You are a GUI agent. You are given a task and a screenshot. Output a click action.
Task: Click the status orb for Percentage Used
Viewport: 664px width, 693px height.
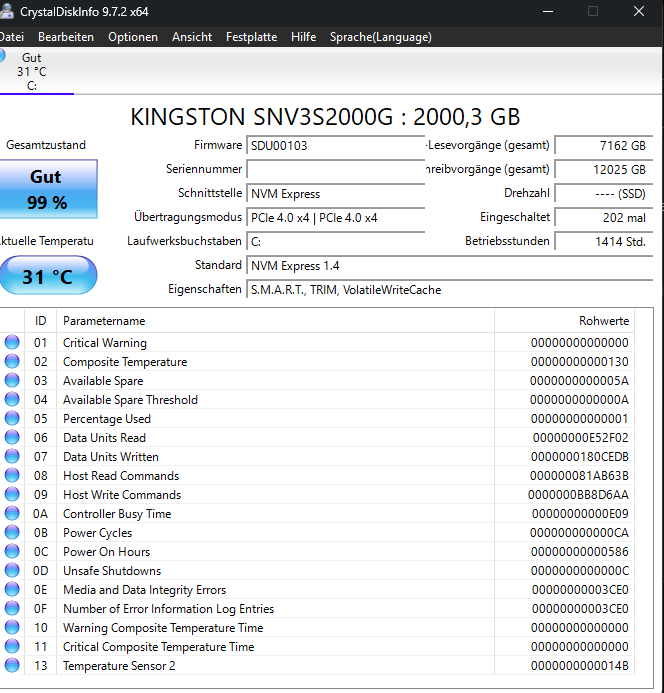[x=12, y=418]
